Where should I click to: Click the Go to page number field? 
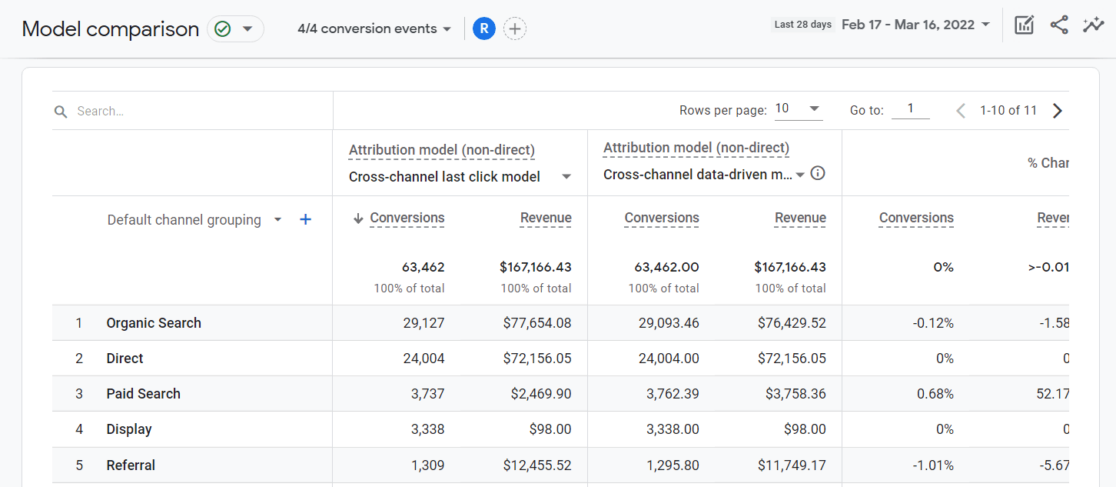click(910, 109)
